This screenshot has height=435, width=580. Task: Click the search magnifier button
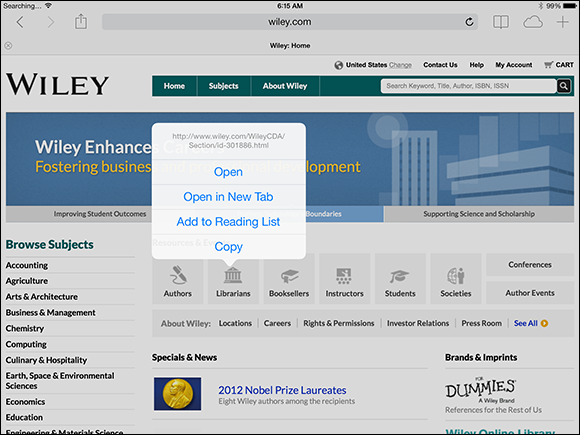tap(564, 86)
